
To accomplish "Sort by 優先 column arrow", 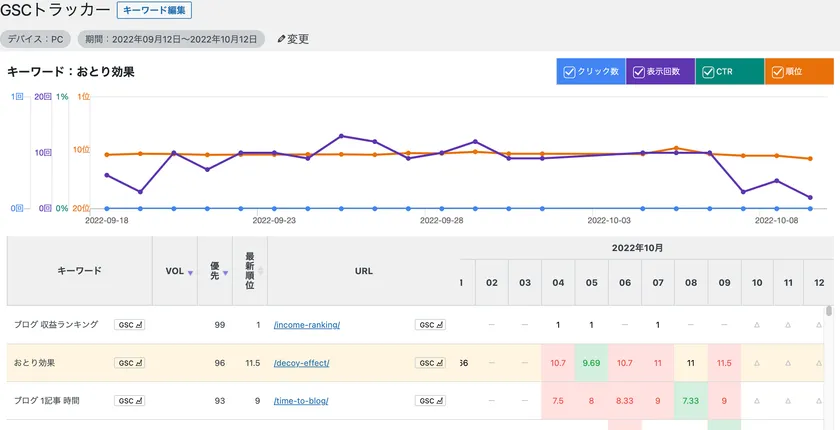I will (x=226, y=272).
